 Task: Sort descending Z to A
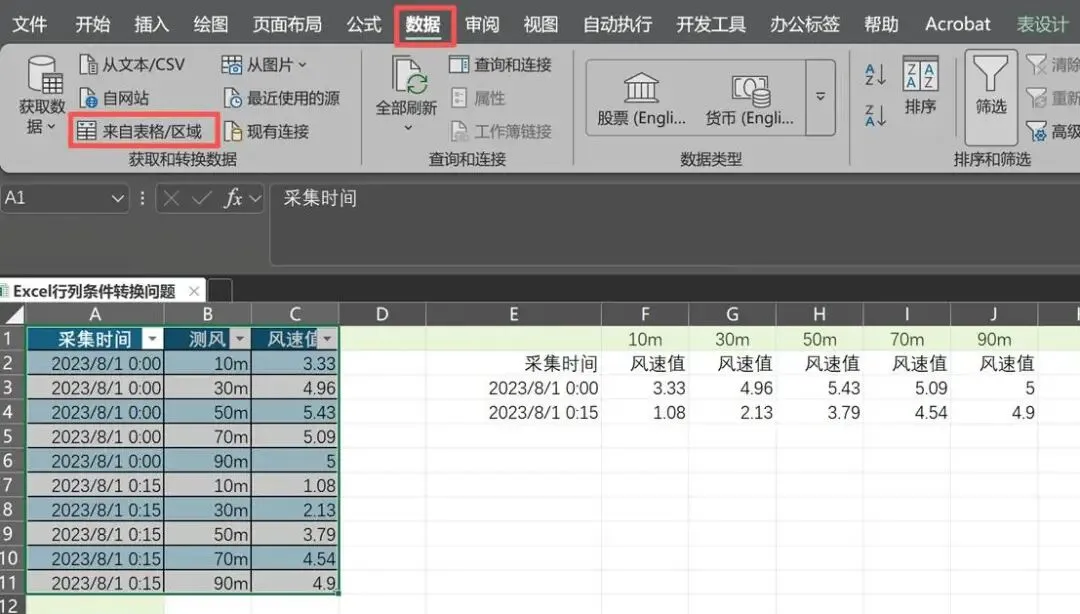(x=875, y=115)
